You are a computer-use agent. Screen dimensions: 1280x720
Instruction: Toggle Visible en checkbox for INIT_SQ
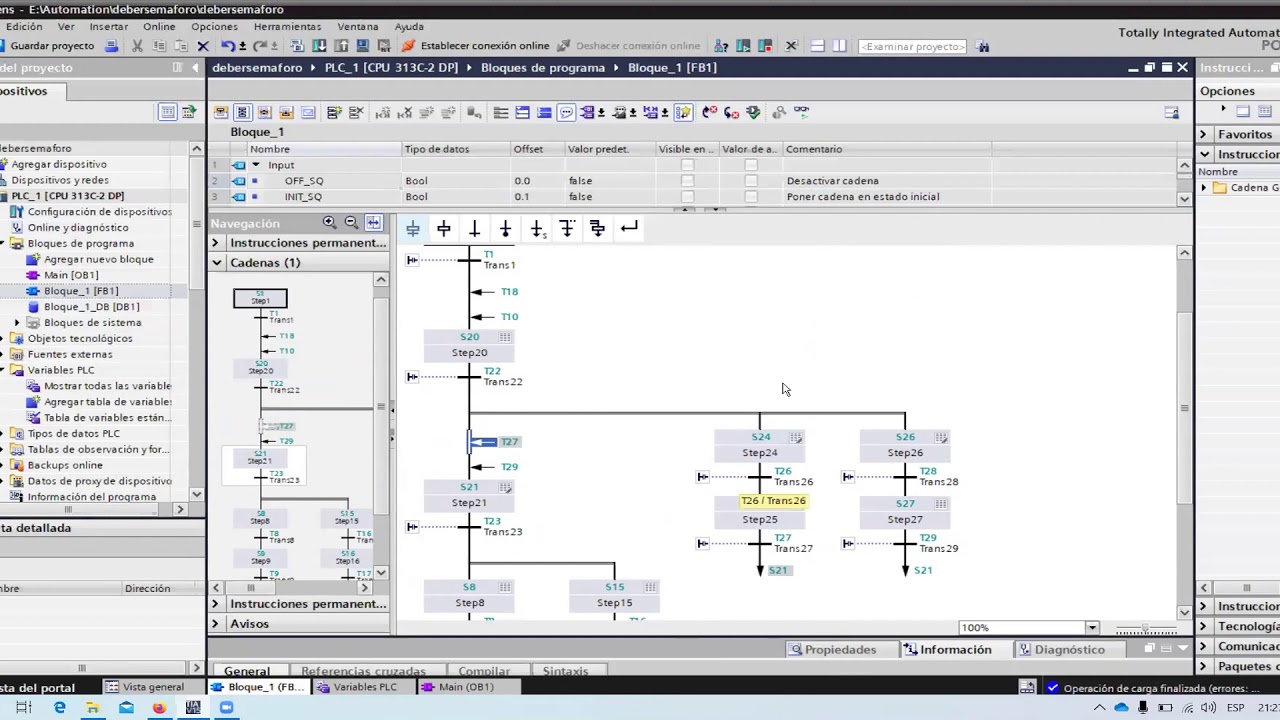[x=687, y=197]
